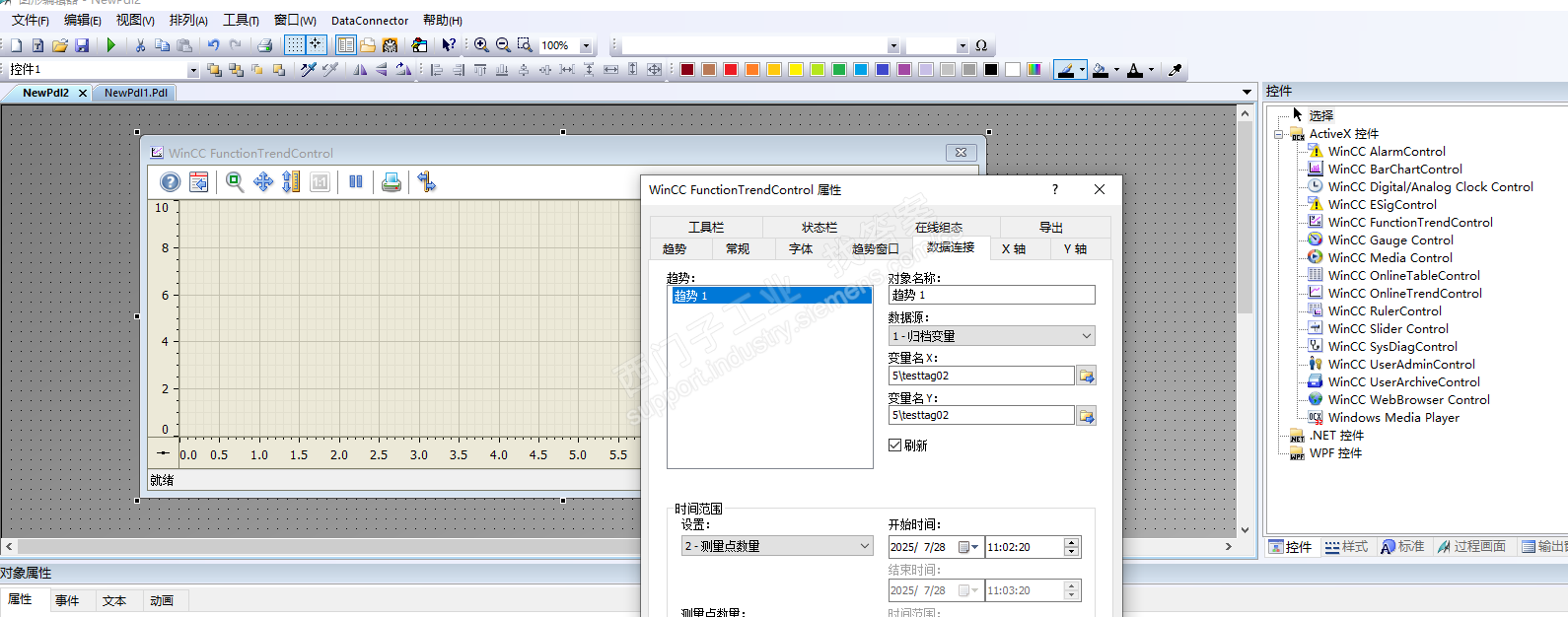Save the picture with the floppy disk icon
Viewport: 1568px width, 617px height.
[x=82, y=45]
